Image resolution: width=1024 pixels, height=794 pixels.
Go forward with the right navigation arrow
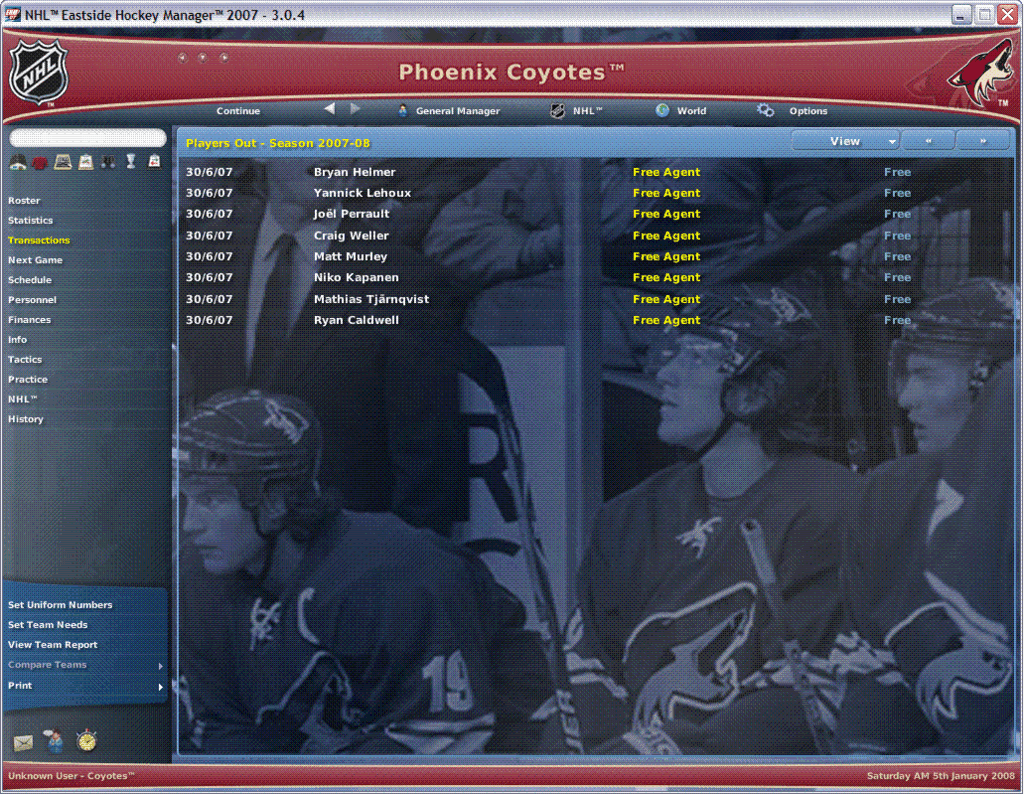(355, 109)
